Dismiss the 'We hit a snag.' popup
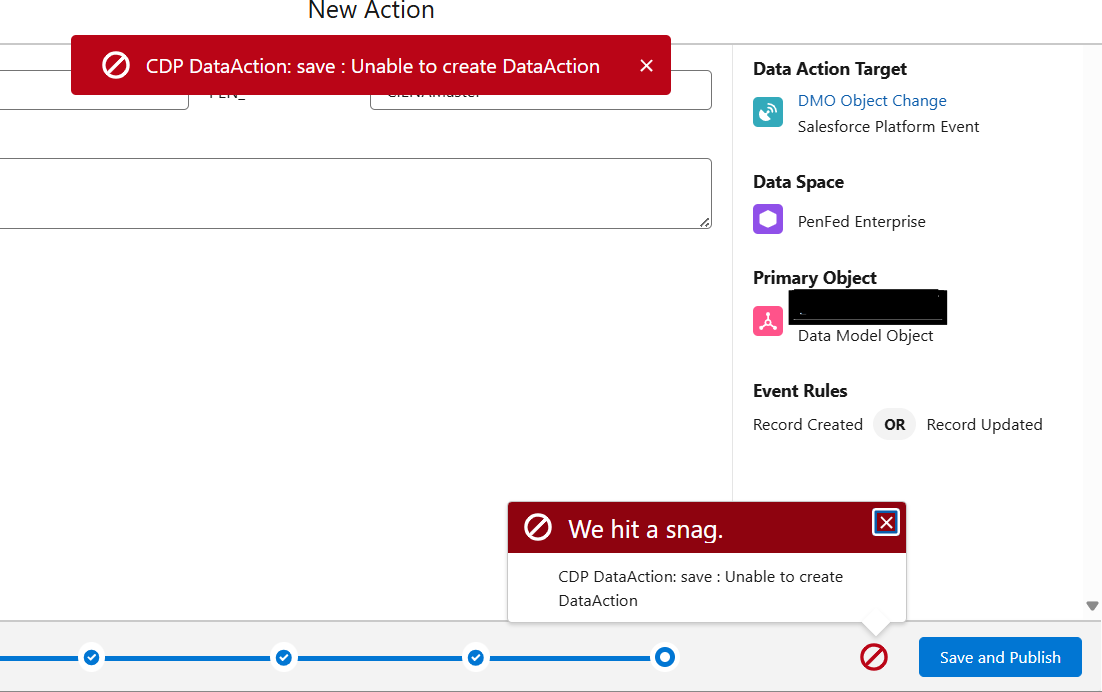The height and width of the screenshot is (692, 1102). (886, 523)
